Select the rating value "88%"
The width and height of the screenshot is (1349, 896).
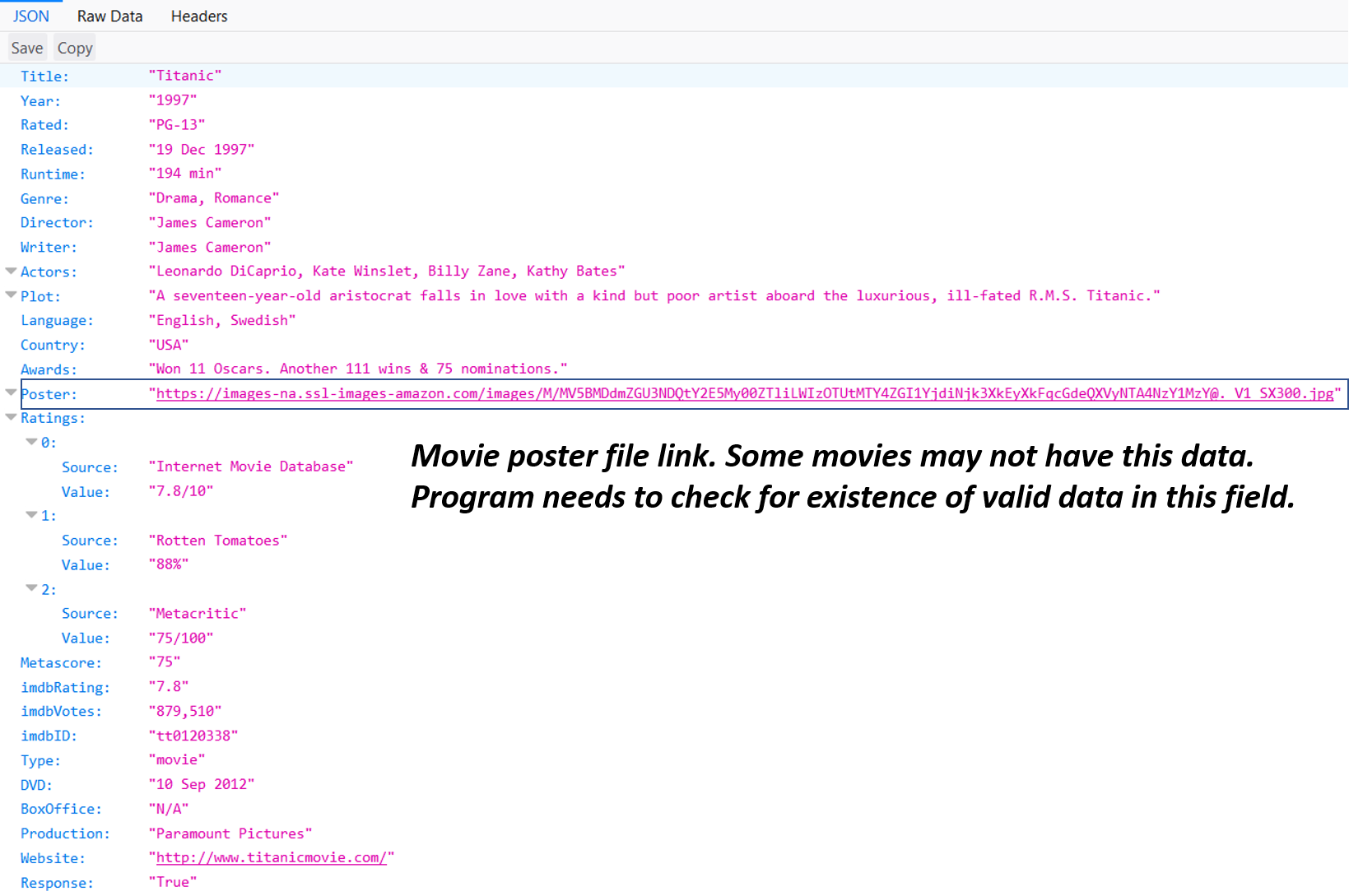pyautogui.click(x=169, y=564)
